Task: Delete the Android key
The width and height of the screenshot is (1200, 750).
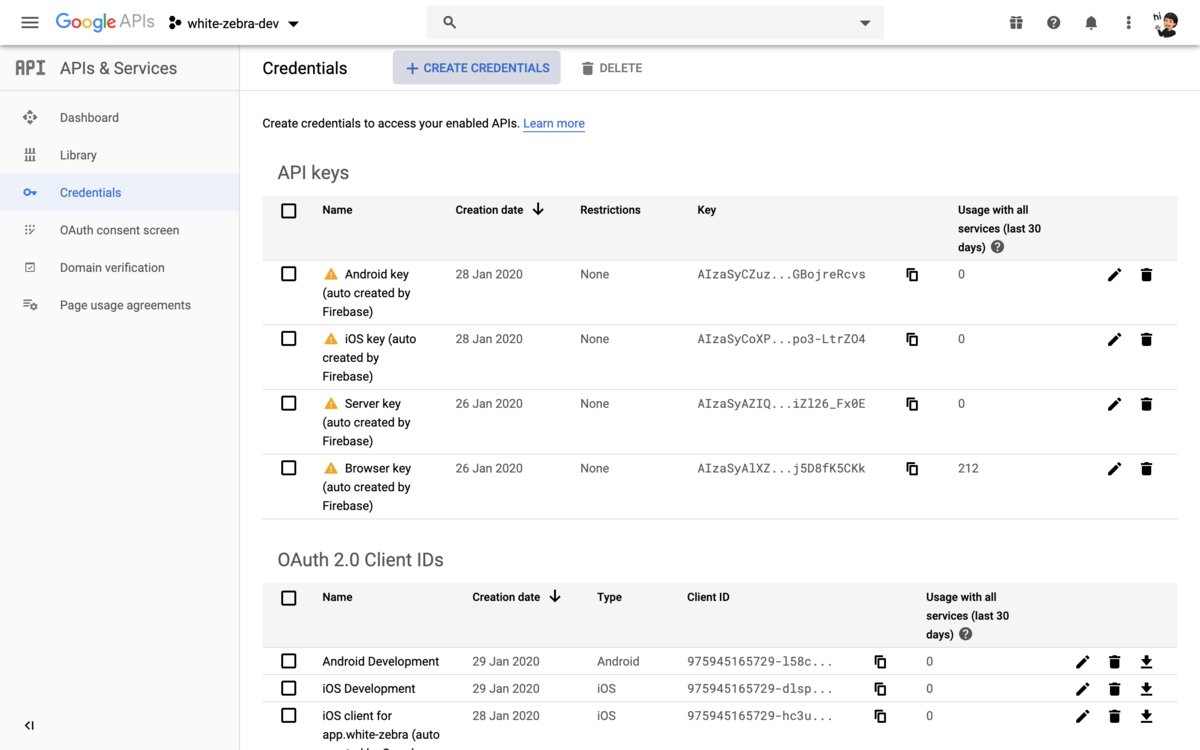Action: point(1146,274)
